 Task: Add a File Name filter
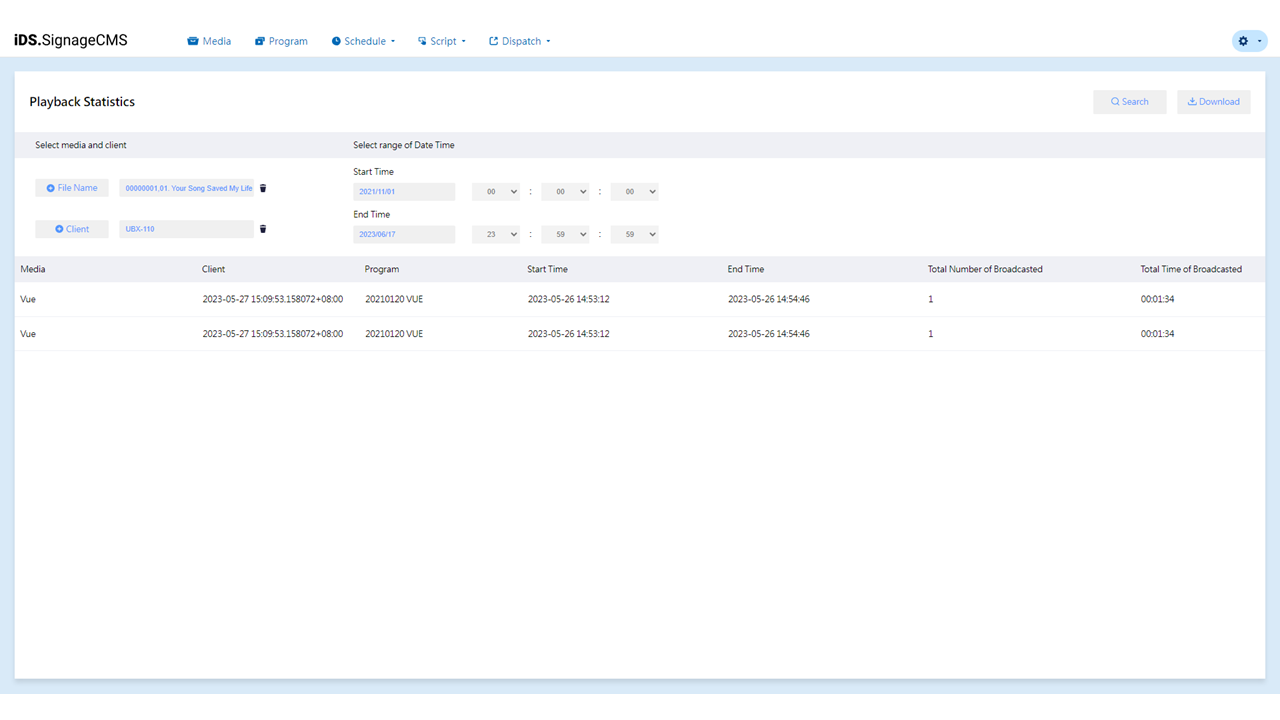pyautogui.click(x=72, y=188)
